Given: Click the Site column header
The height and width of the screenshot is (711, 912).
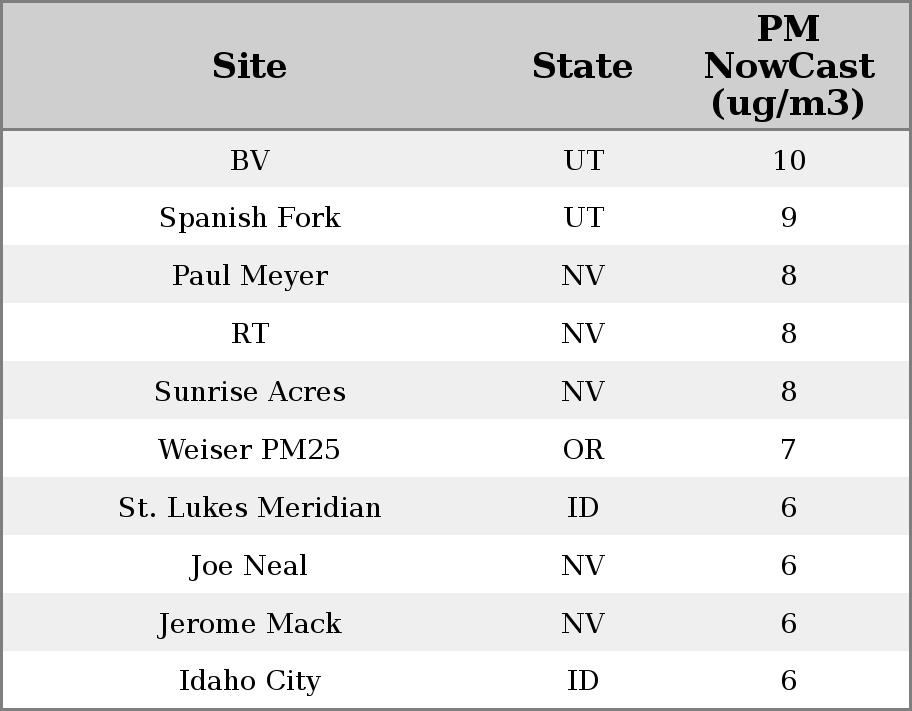Looking at the screenshot, I should (x=250, y=67).
